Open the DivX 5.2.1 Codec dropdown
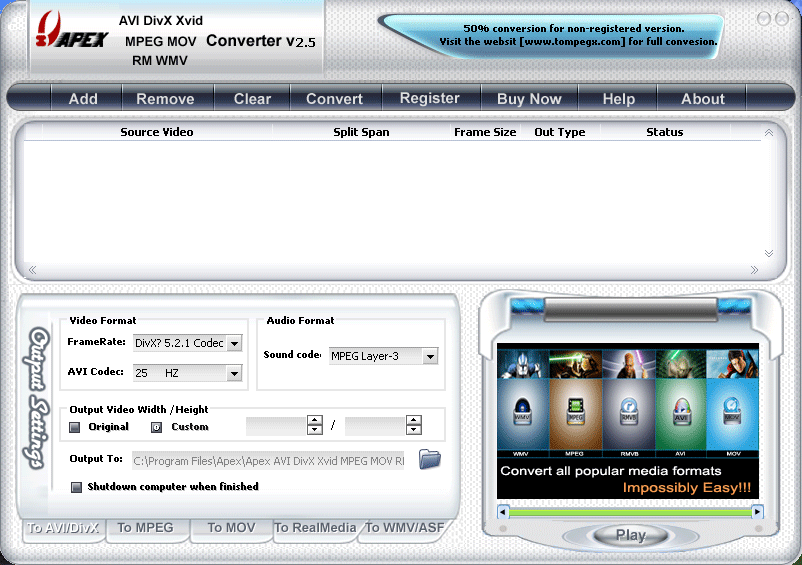The height and width of the screenshot is (565, 802). tap(234, 343)
